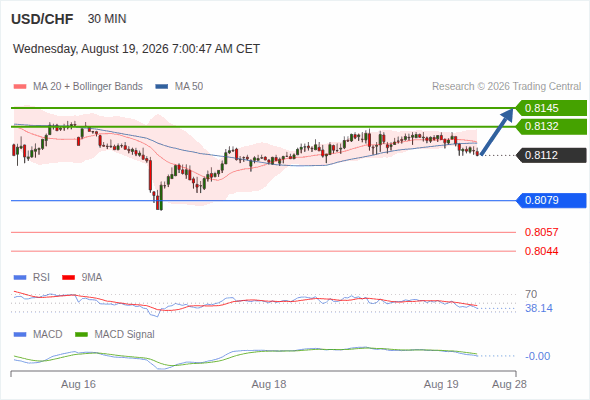Click the date and time line
The width and height of the screenshot is (590, 400).
pyautogui.click(x=136, y=49)
